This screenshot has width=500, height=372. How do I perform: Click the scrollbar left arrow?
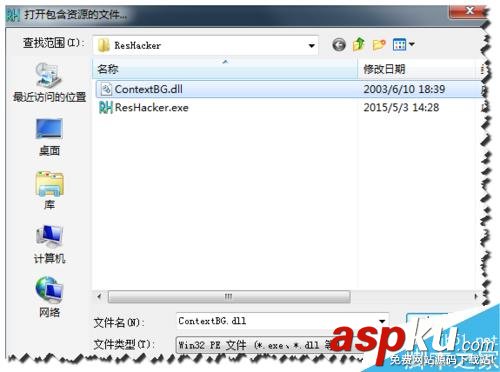[x=99, y=296]
